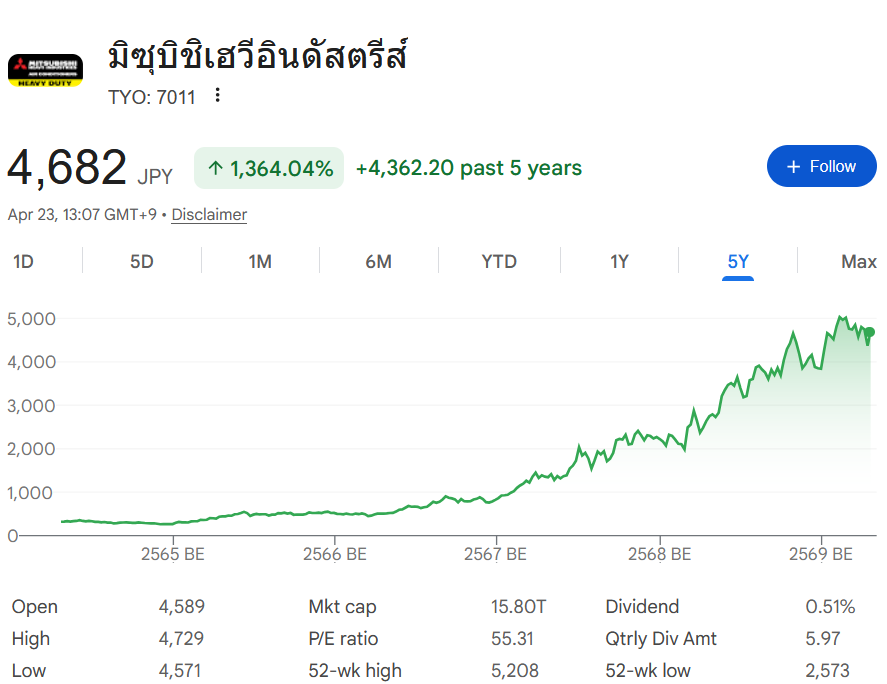Click the 2565 BE axis label
The width and height of the screenshot is (887, 684).
[x=173, y=554]
